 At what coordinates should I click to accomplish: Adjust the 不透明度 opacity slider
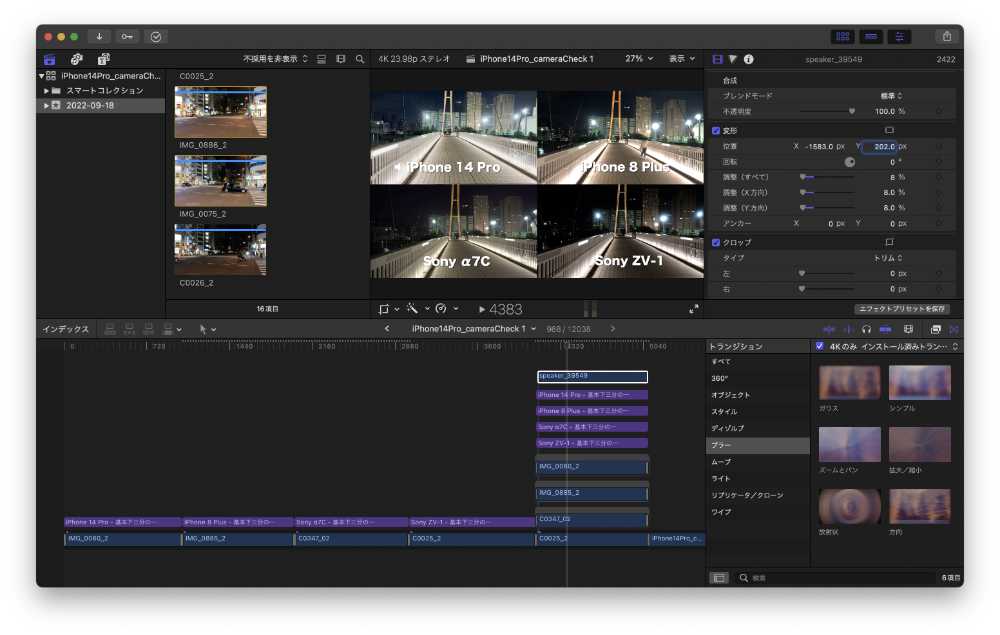(x=827, y=112)
